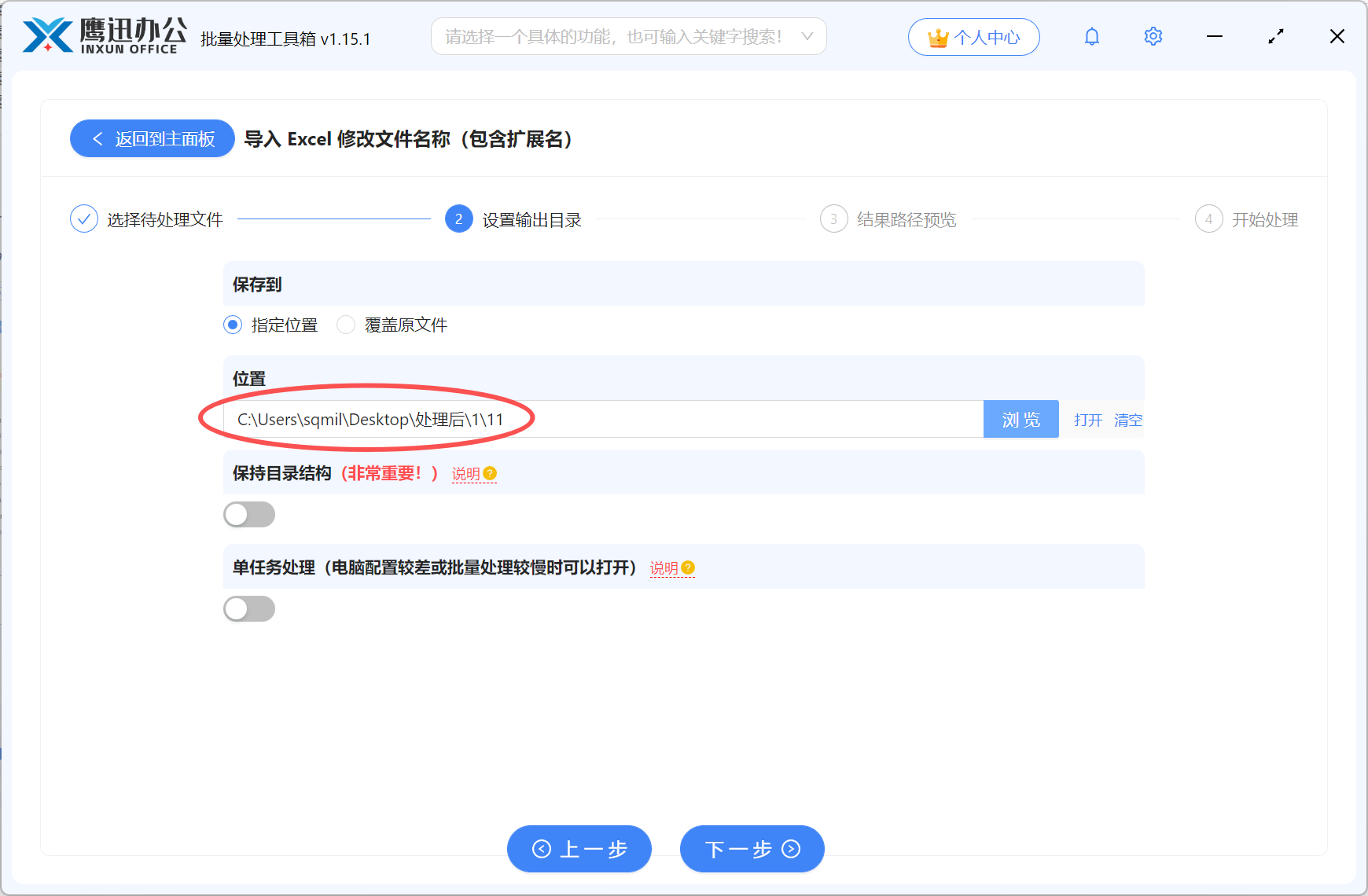Viewport: 1368px width, 896px height.
Task: Click help icon beside 单任务处理 说明
Action: (688, 567)
